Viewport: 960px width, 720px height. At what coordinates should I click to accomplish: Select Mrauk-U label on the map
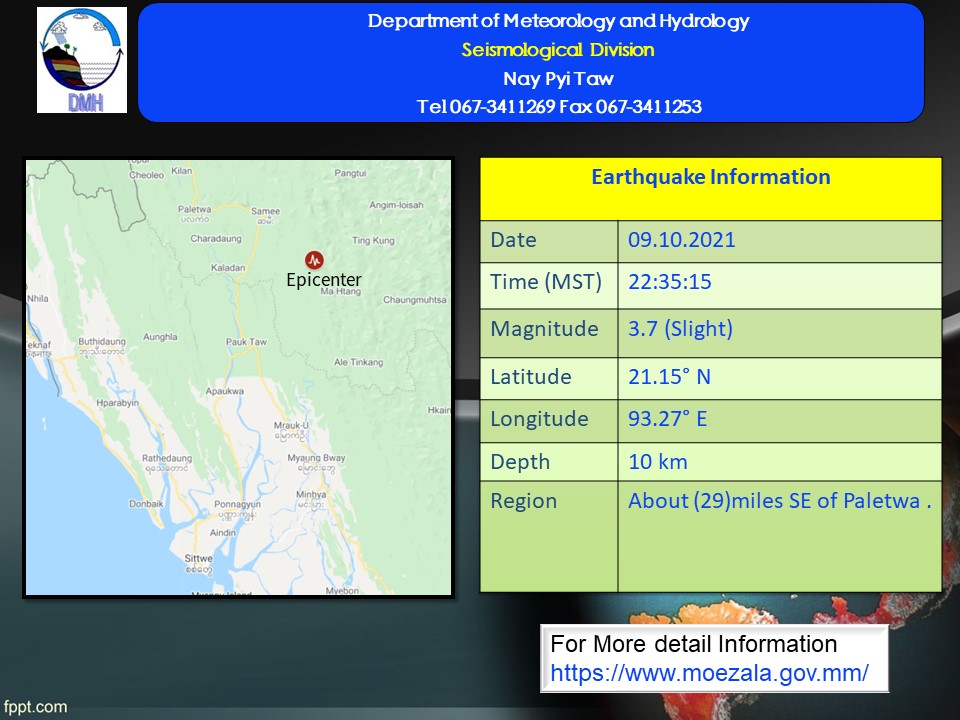[x=291, y=426]
